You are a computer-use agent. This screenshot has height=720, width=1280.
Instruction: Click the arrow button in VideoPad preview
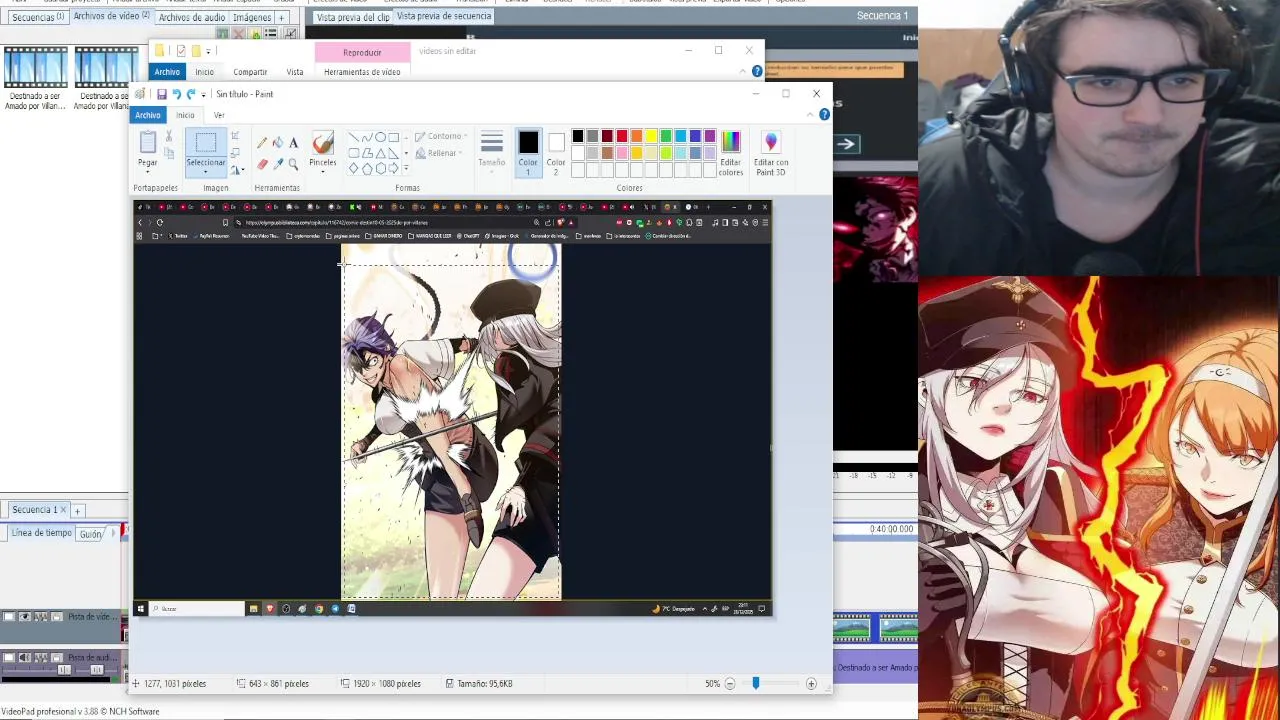click(x=846, y=144)
